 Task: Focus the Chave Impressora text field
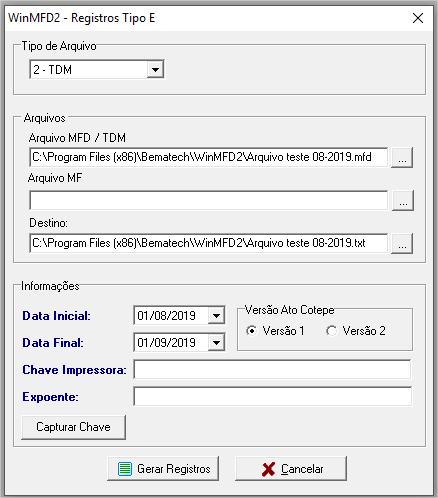point(272,369)
